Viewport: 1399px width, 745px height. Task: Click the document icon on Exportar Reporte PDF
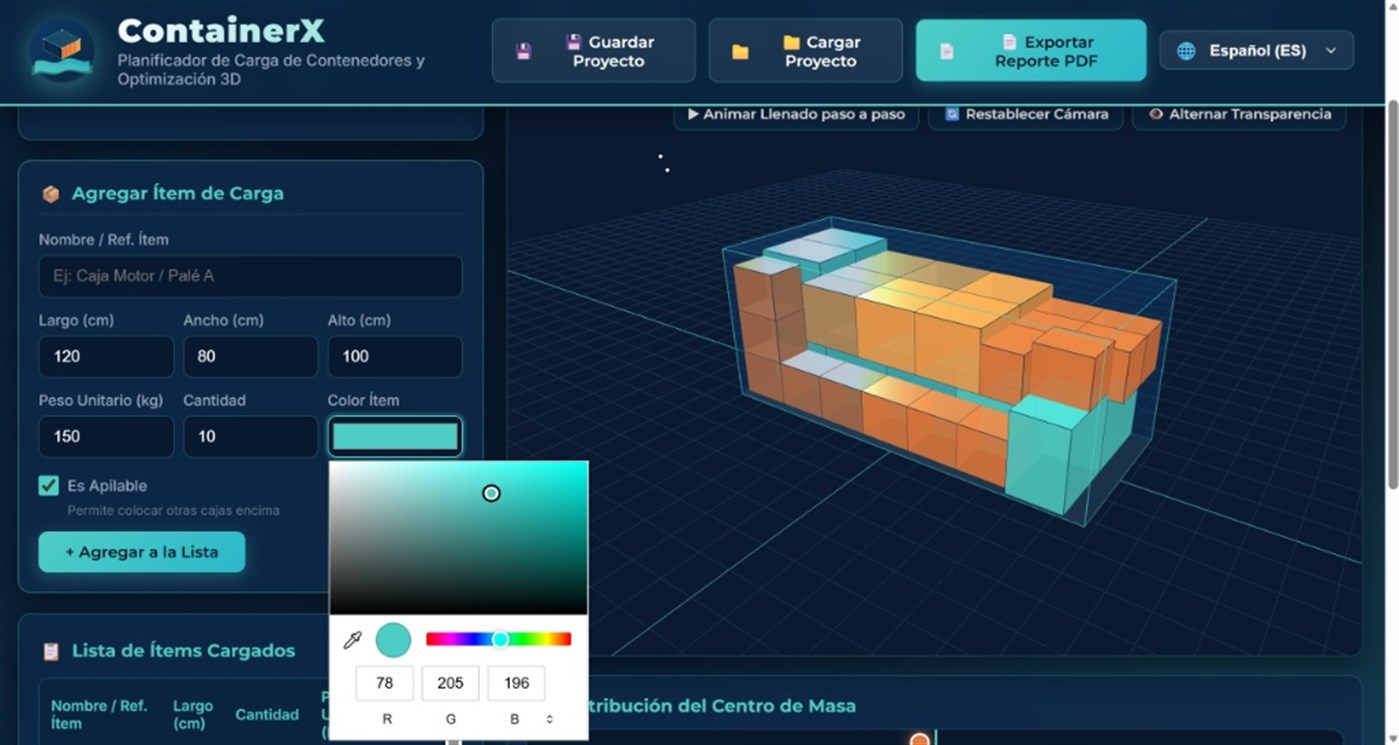coord(947,51)
